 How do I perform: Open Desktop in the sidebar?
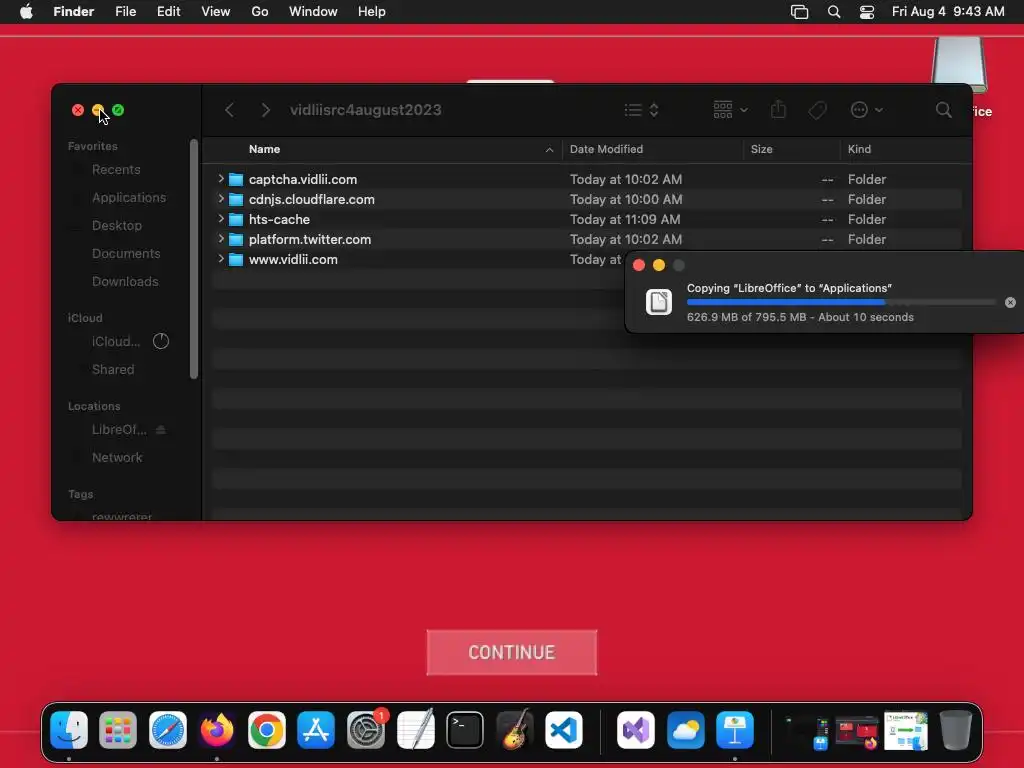pyautogui.click(x=116, y=225)
